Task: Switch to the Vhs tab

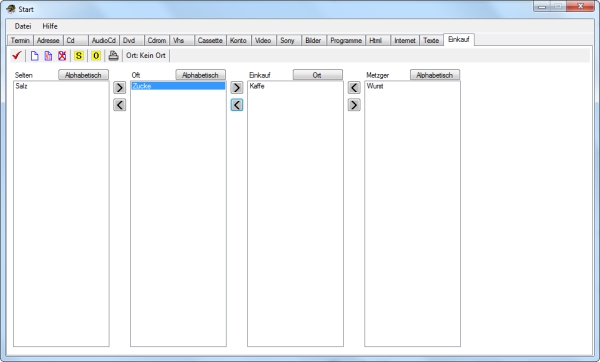Action: [182, 40]
